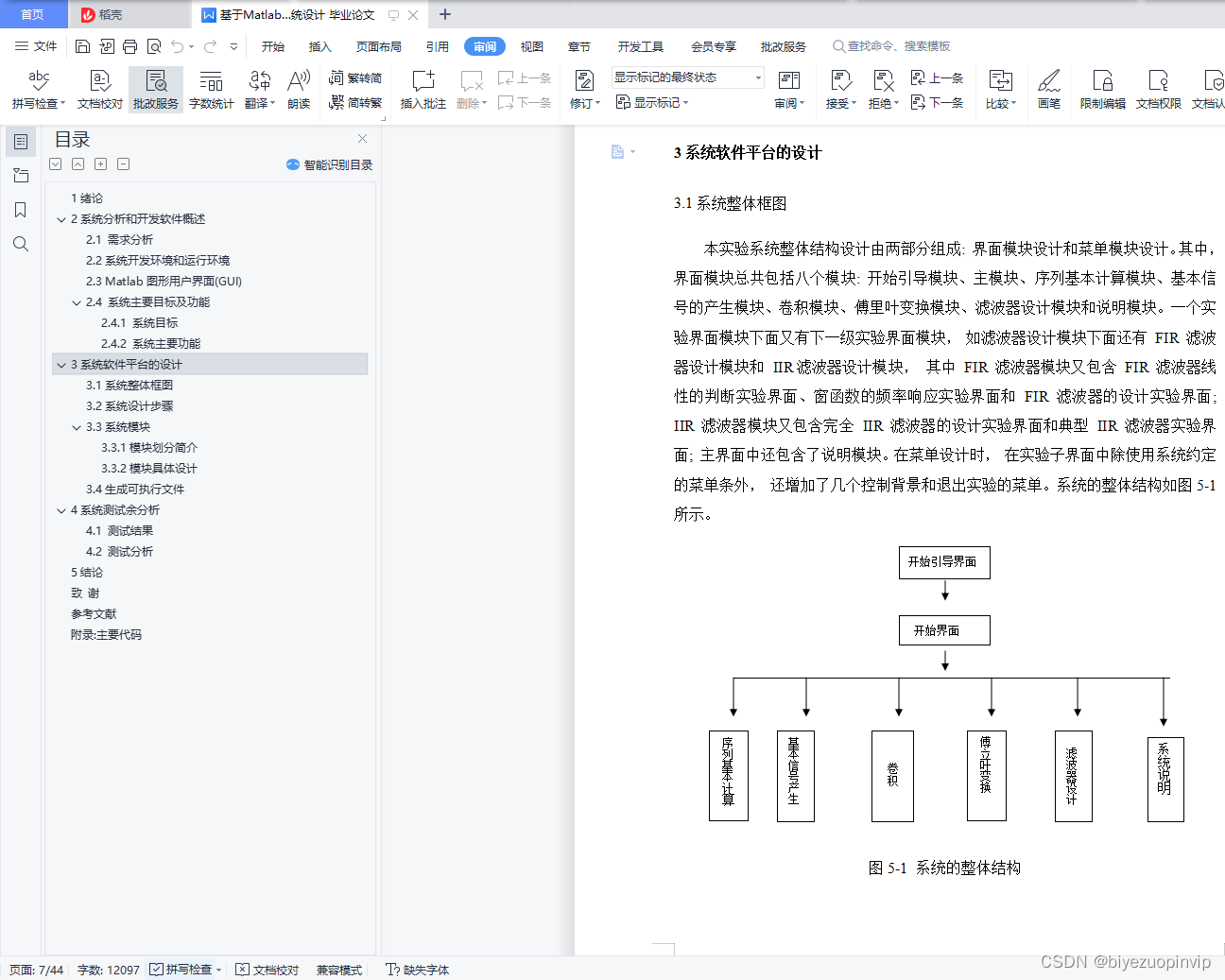The image size is (1225, 980).
Task: Switch to the 首页 window tab
Action: [x=33, y=14]
